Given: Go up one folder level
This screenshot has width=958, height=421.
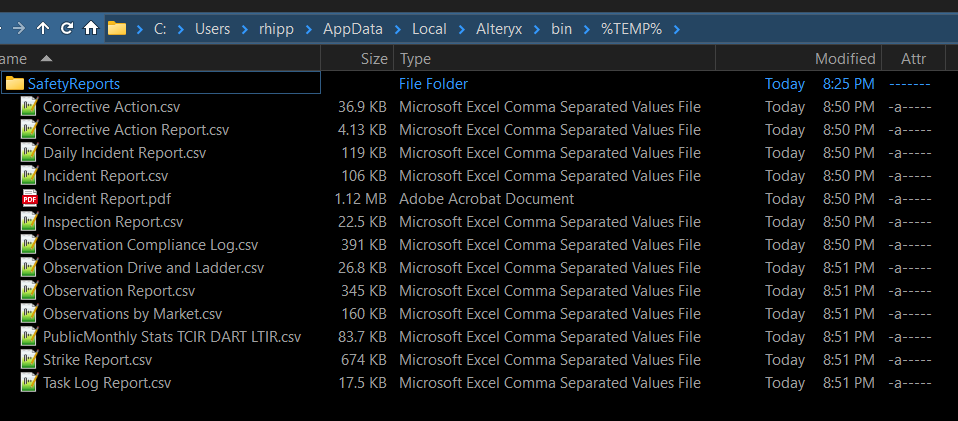Looking at the screenshot, I should click(43, 29).
